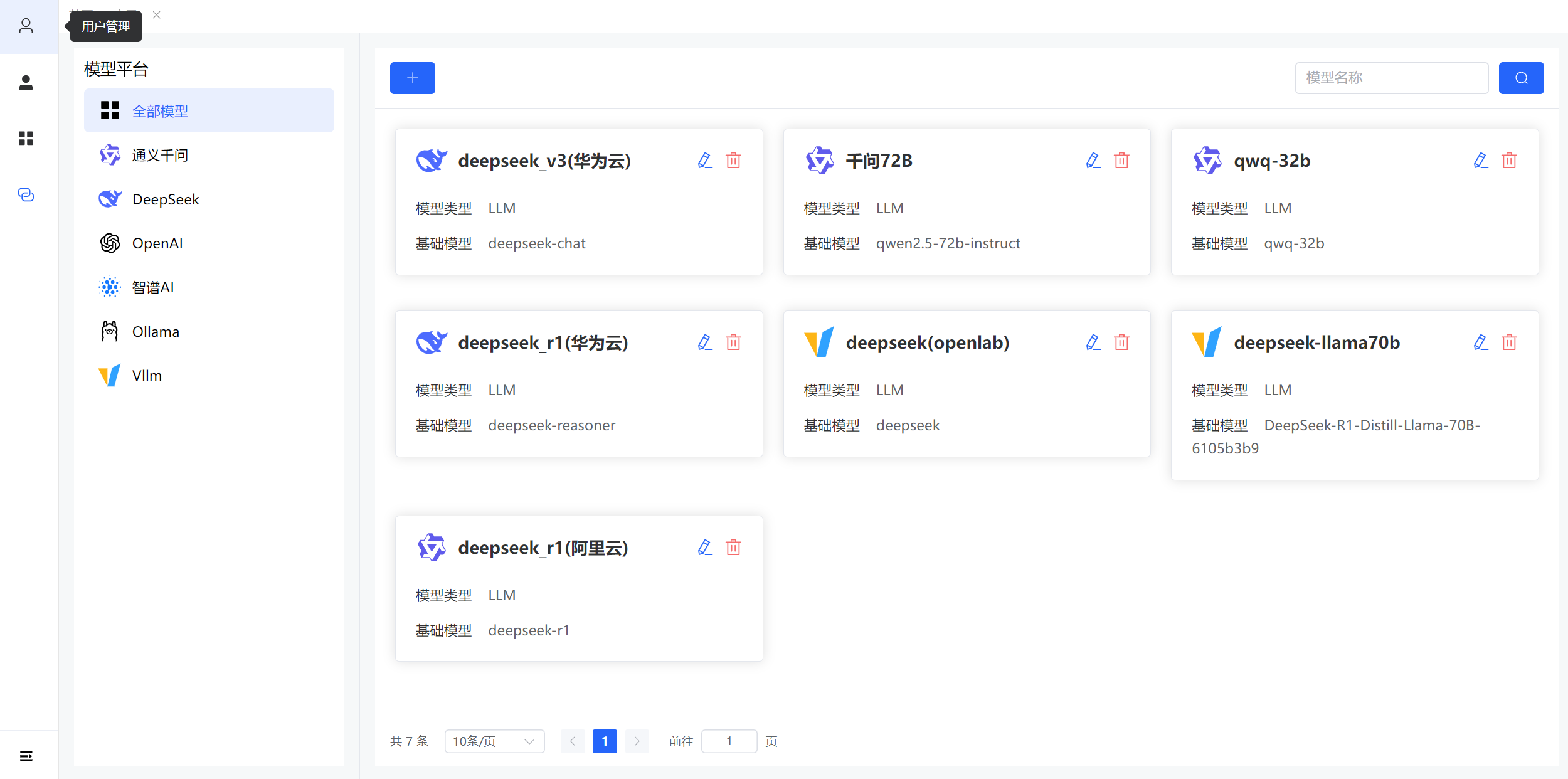
Task: Click the deepseek-llama70b Vllm logo
Action: (x=1207, y=342)
